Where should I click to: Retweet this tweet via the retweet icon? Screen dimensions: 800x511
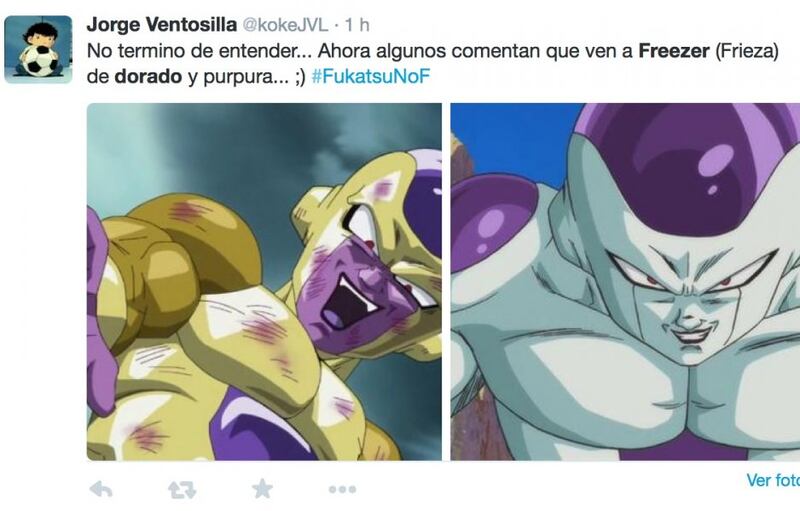(182, 490)
